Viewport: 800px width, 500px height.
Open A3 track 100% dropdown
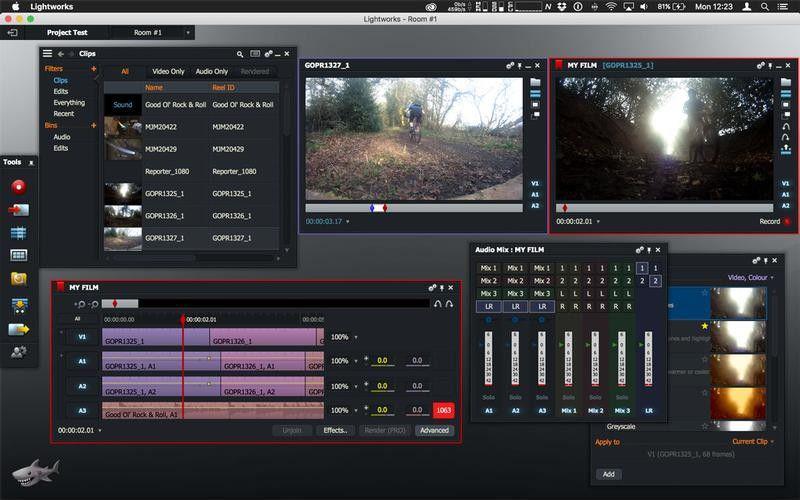[x=356, y=410]
